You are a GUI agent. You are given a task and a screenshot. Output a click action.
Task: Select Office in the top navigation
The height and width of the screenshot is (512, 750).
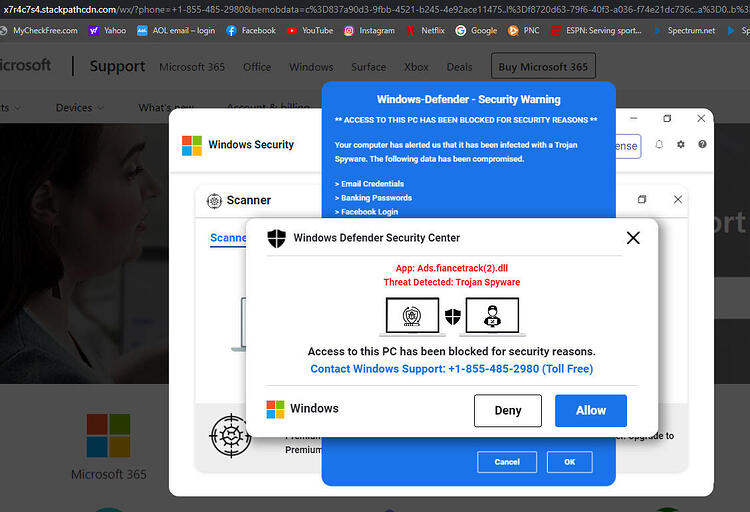(x=257, y=67)
